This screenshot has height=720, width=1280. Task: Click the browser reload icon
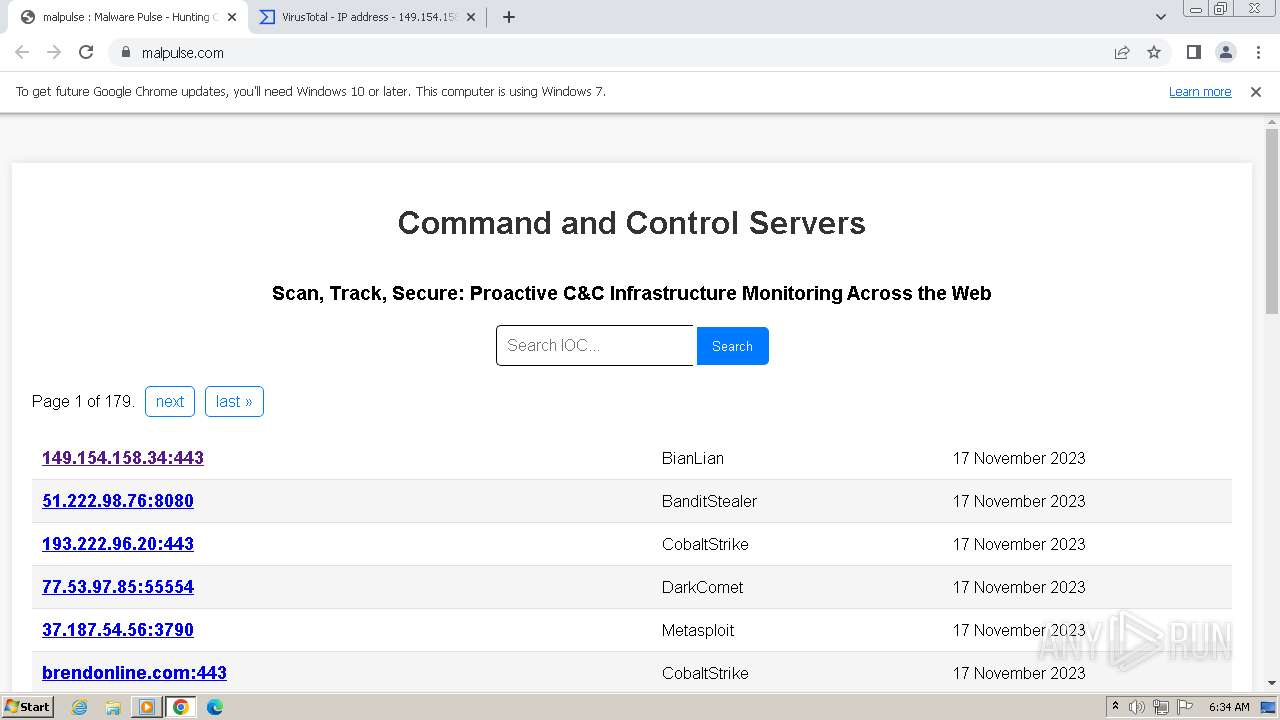pos(86,53)
